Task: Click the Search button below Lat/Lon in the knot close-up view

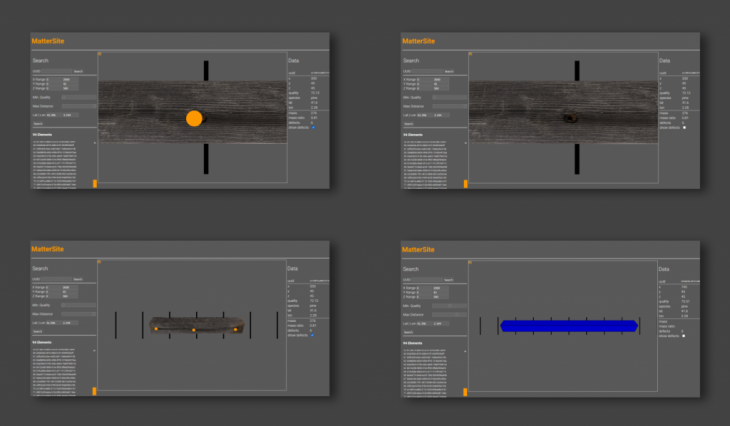Action: [409, 124]
